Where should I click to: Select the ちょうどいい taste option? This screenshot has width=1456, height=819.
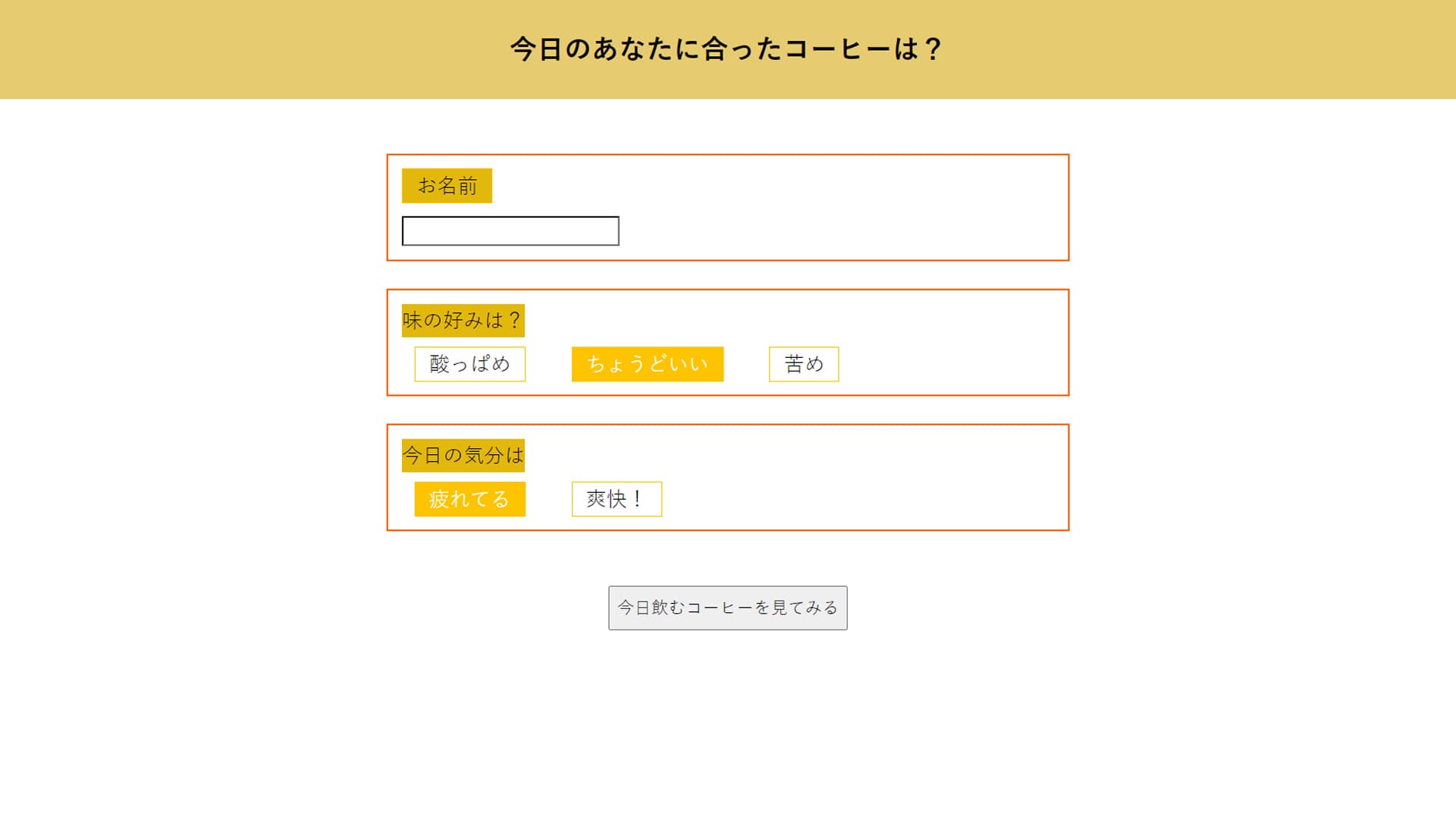click(648, 364)
